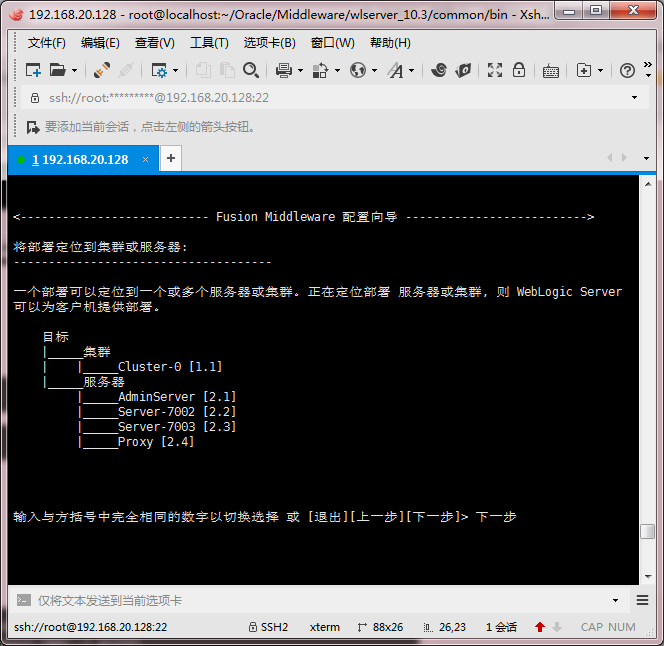Click the globe encoding icon
This screenshot has height=646, width=664.
click(x=358, y=70)
